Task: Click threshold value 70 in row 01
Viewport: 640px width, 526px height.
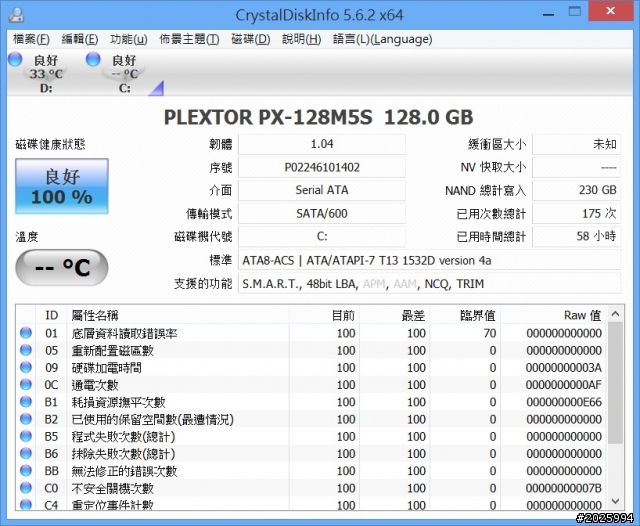Action: pyautogui.click(x=490, y=333)
